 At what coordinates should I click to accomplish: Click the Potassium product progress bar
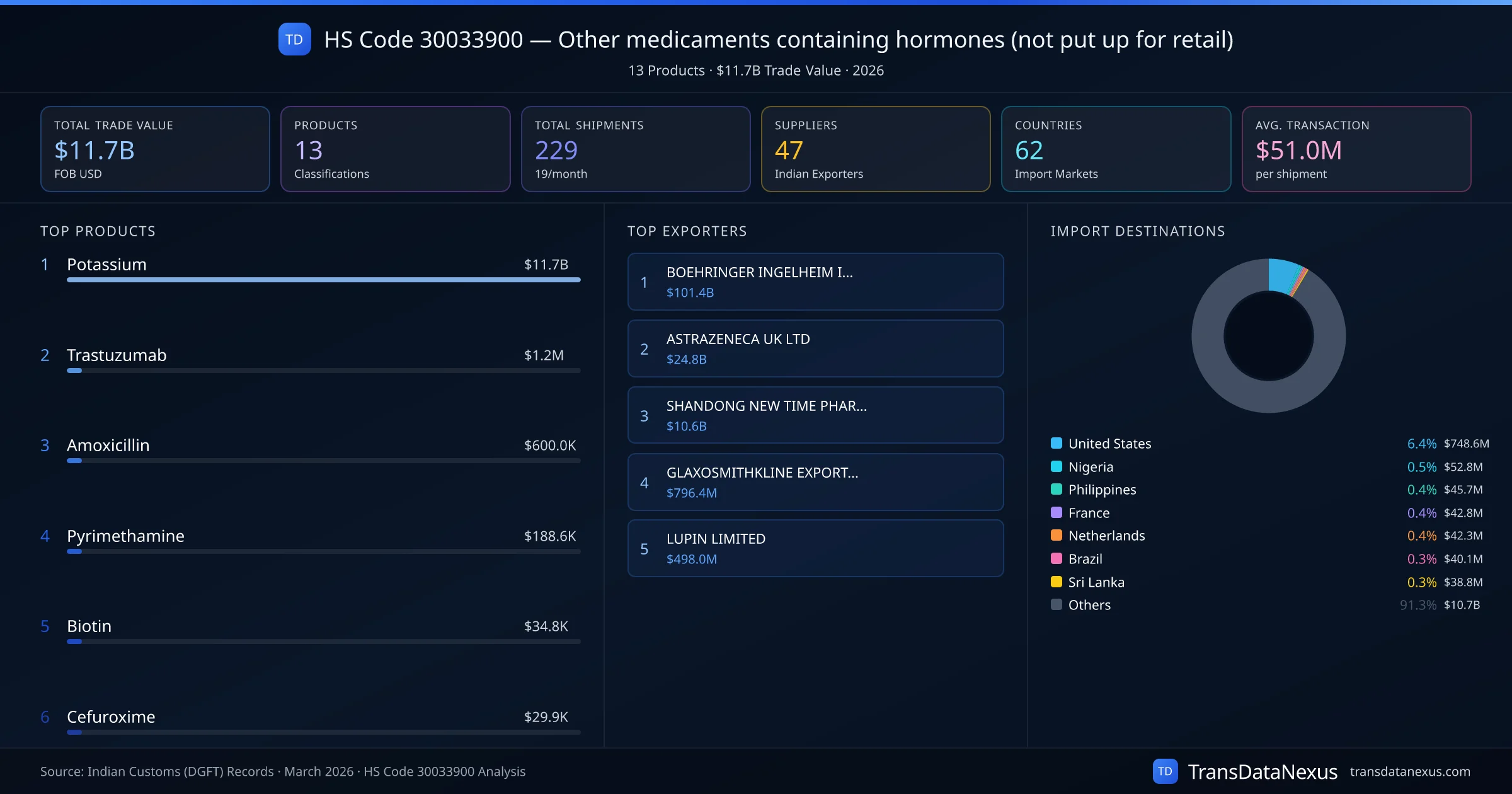323,280
